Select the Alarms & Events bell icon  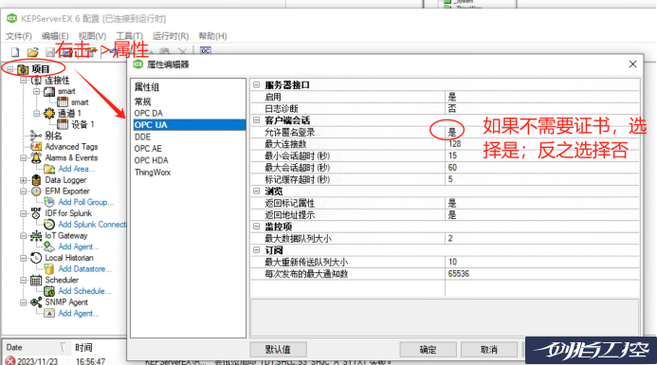(x=36, y=158)
